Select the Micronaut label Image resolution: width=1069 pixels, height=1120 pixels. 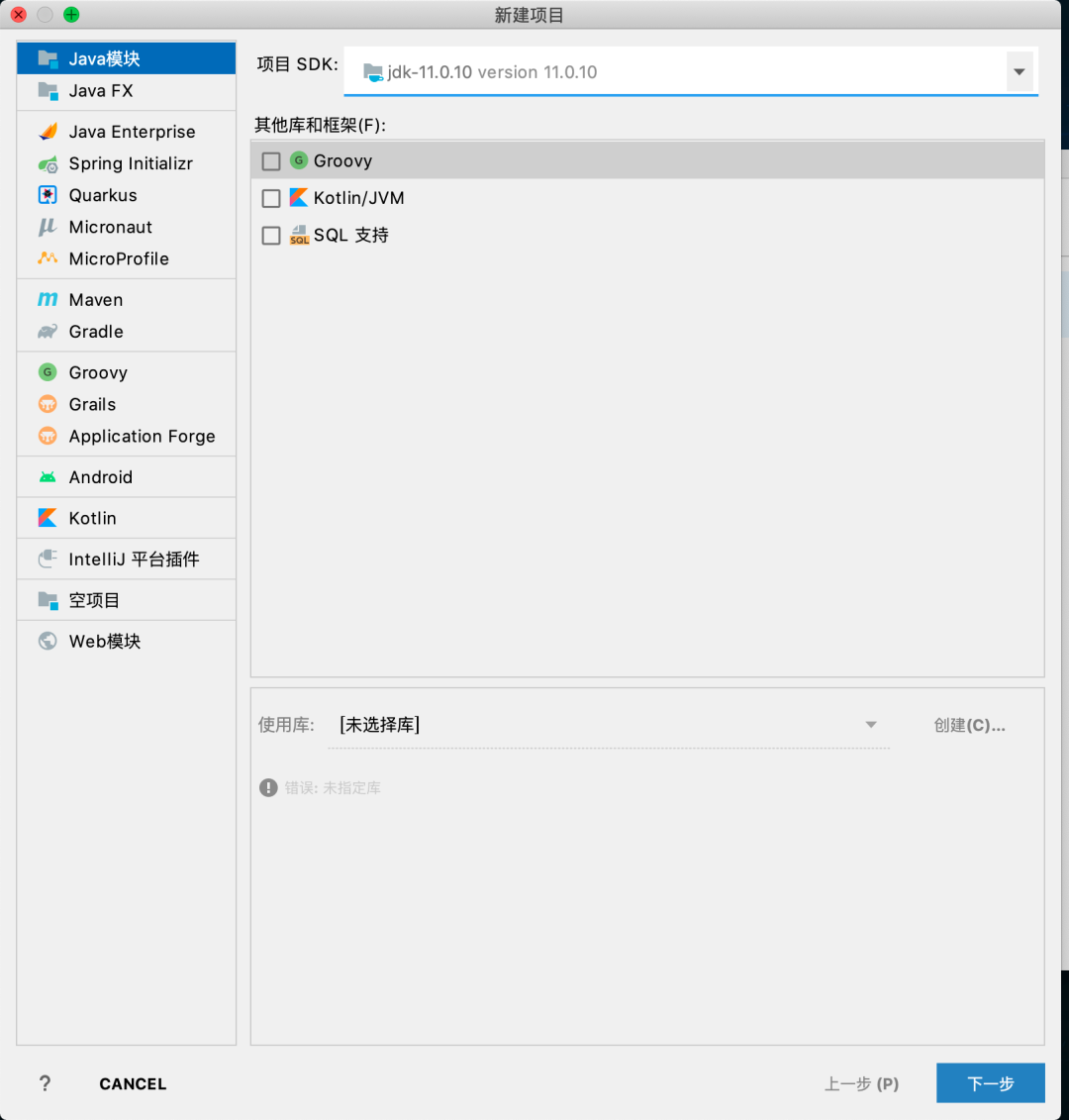pos(111,227)
